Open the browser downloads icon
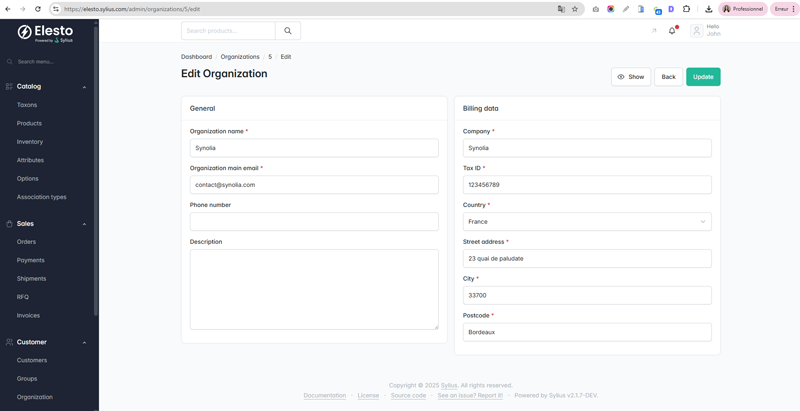This screenshot has width=800, height=411. tap(708, 9)
